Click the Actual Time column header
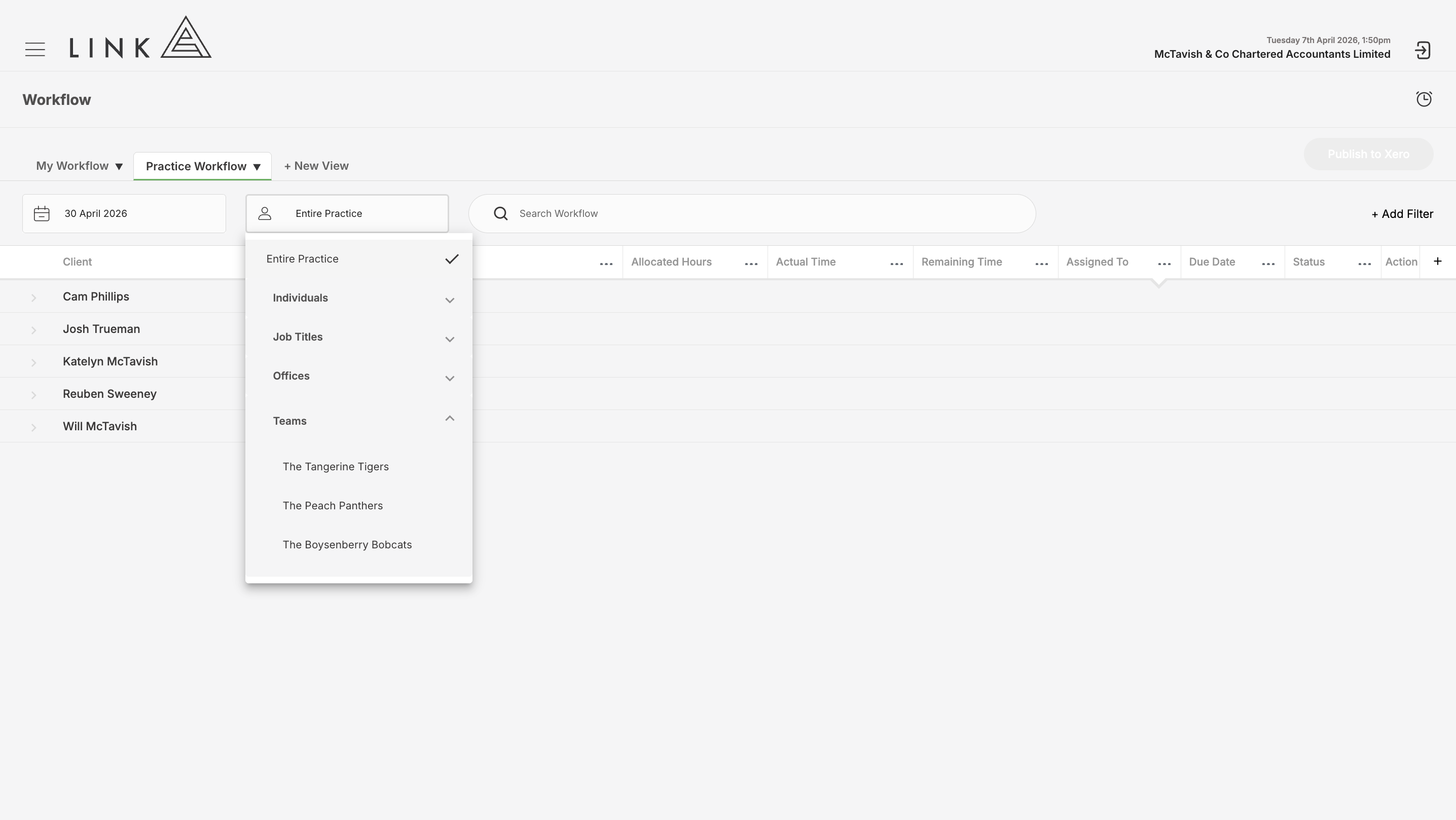Screen dimensions: 1456x820 tap(806, 262)
